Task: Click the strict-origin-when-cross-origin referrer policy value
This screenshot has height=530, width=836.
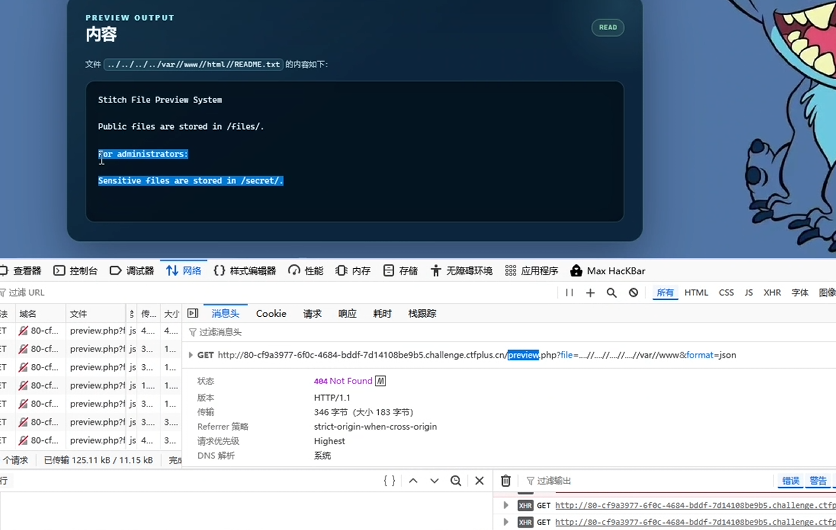Action: coord(375,427)
